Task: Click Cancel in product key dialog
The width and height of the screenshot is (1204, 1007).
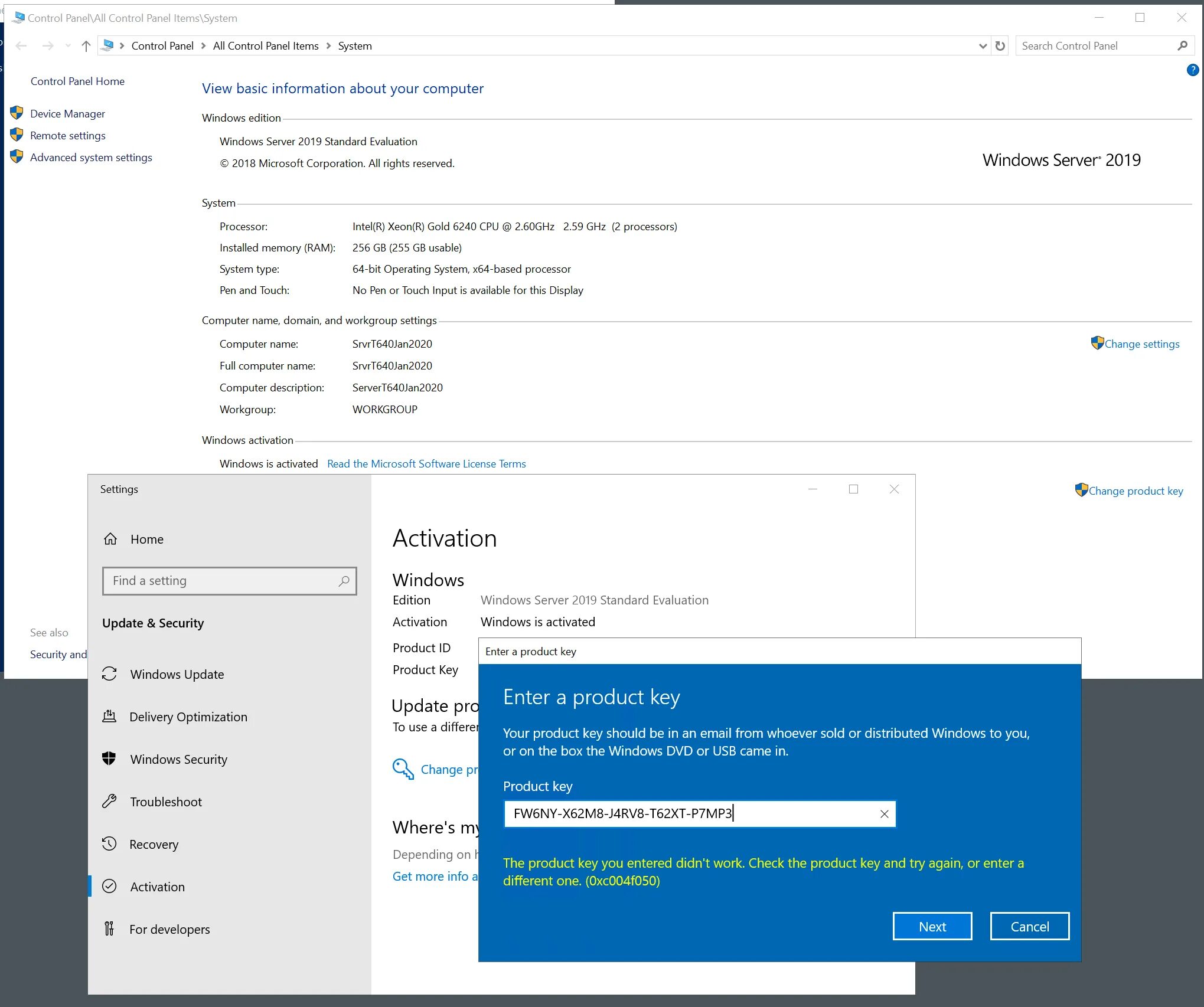Action: tap(1030, 927)
